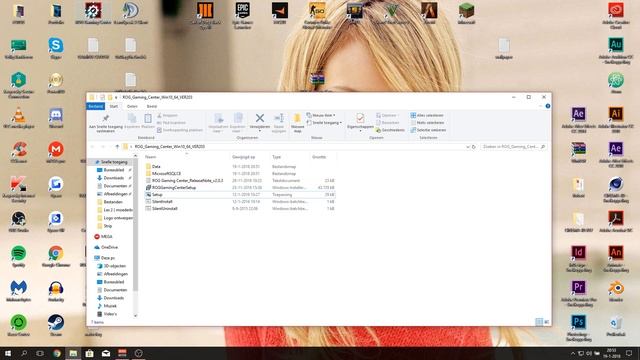Open Epic Games Launcher desktop shortcut
Screen dimensions: 640x360
(x=242, y=15)
